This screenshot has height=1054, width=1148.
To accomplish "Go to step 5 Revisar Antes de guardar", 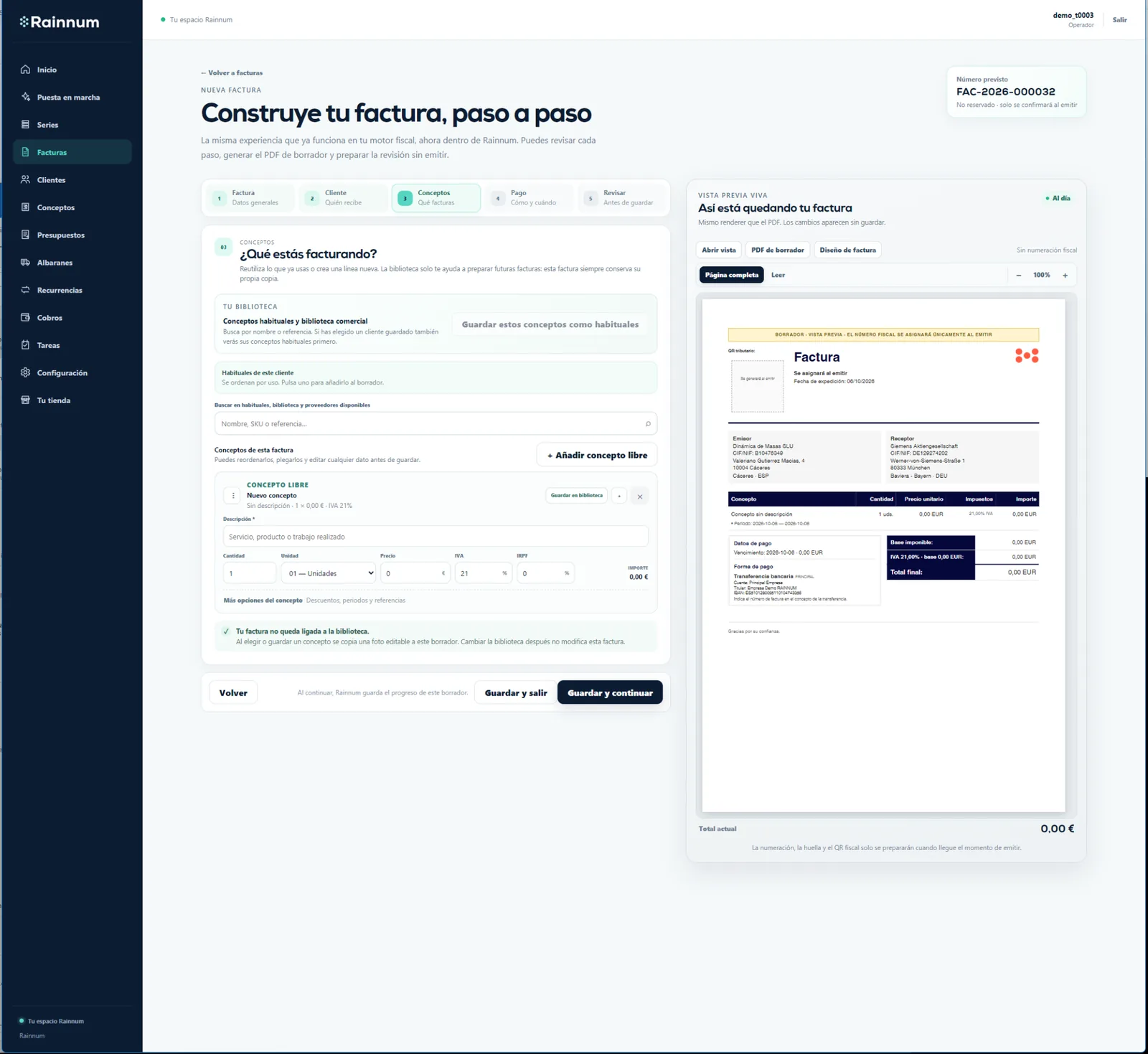I will coord(622,198).
